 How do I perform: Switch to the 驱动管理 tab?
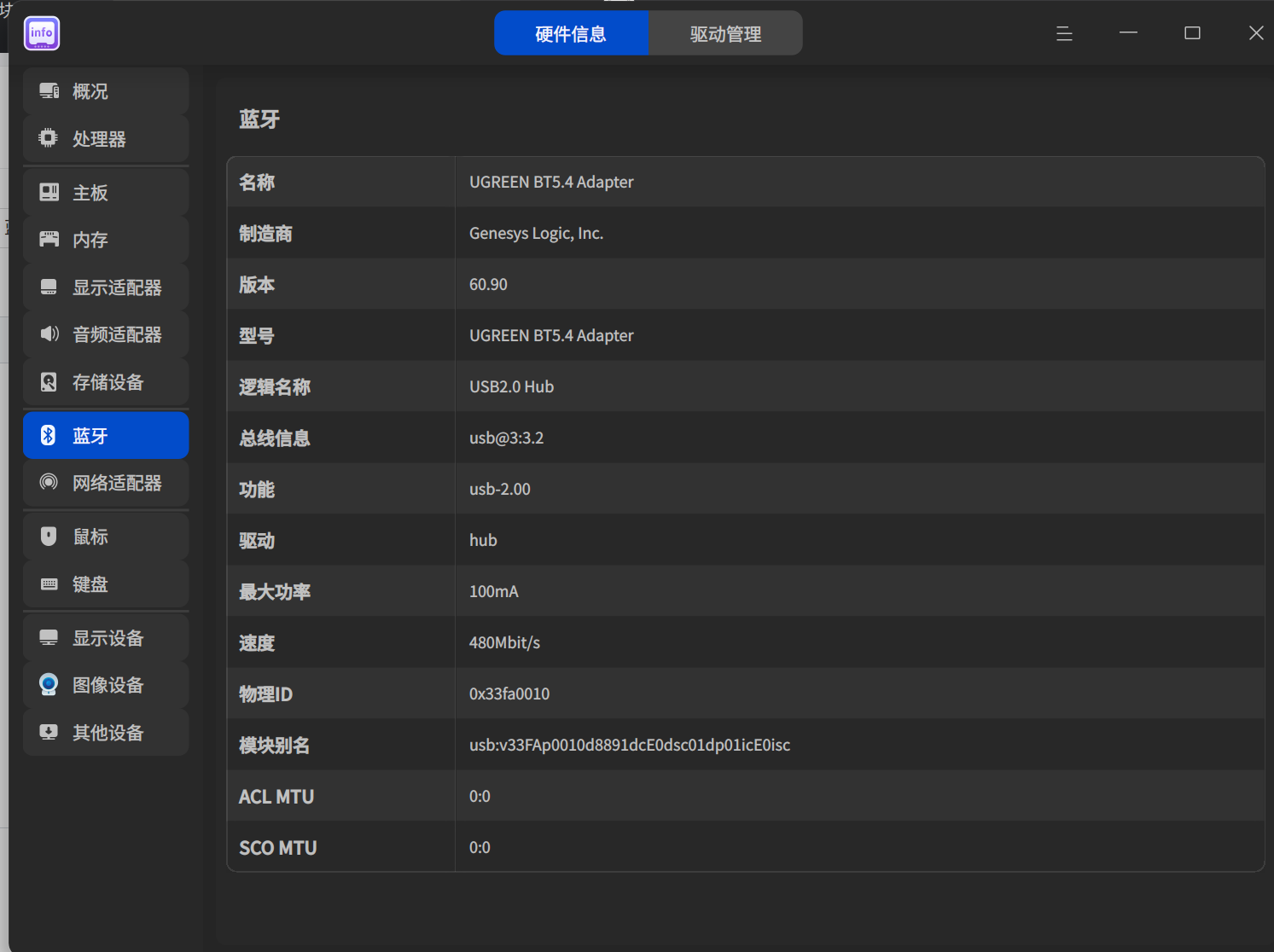point(725,33)
